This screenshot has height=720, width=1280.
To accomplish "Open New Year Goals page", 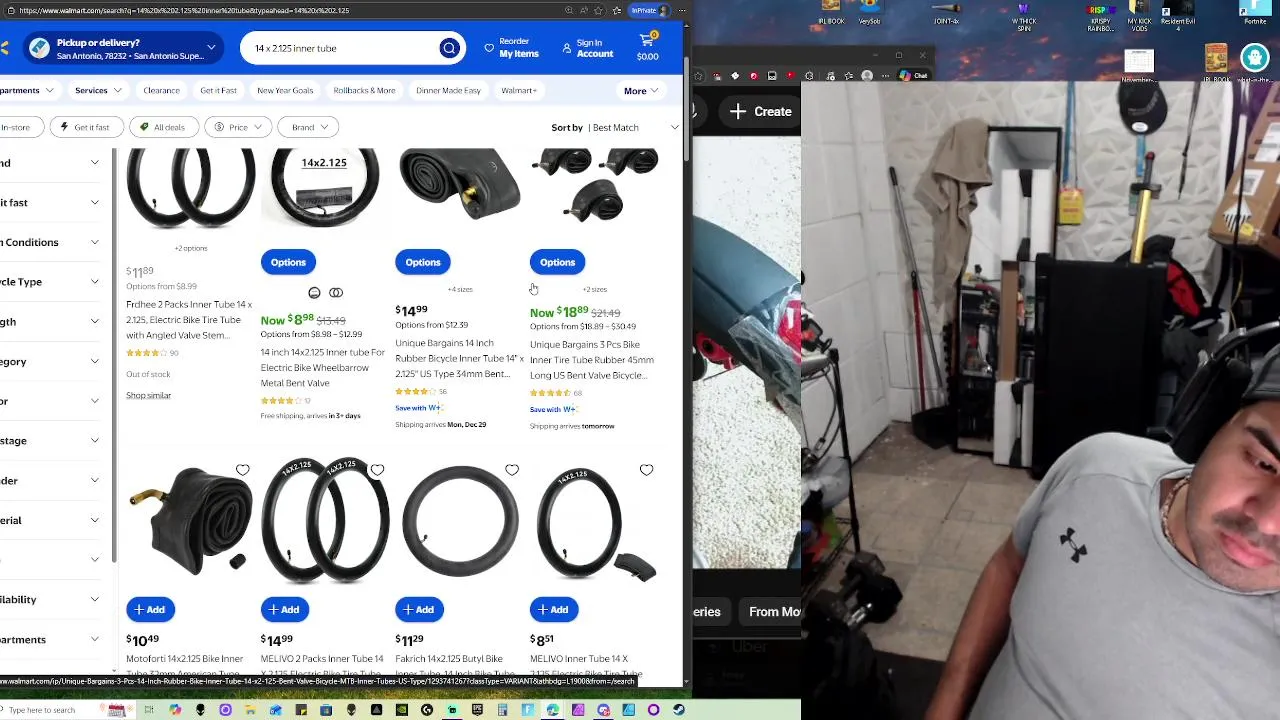I will 285,90.
